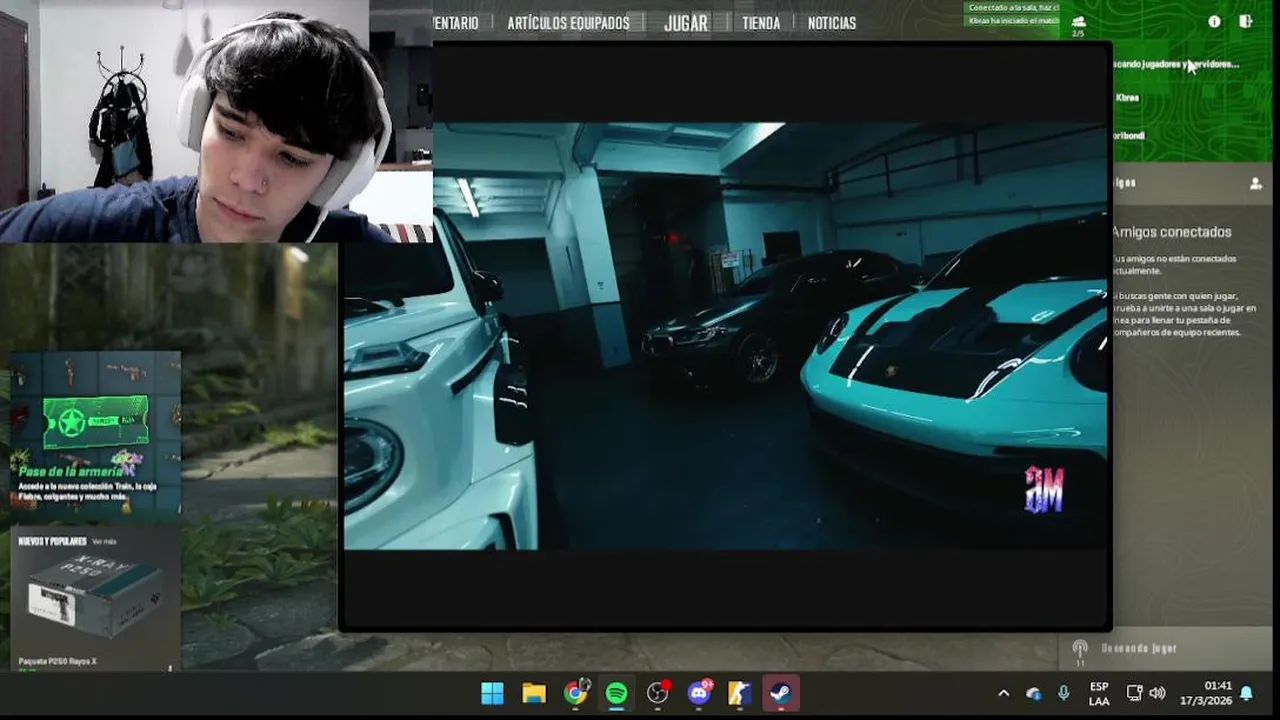The height and width of the screenshot is (720, 1280).
Task: Click the Pase de la armería banner
Action: pos(96,434)
